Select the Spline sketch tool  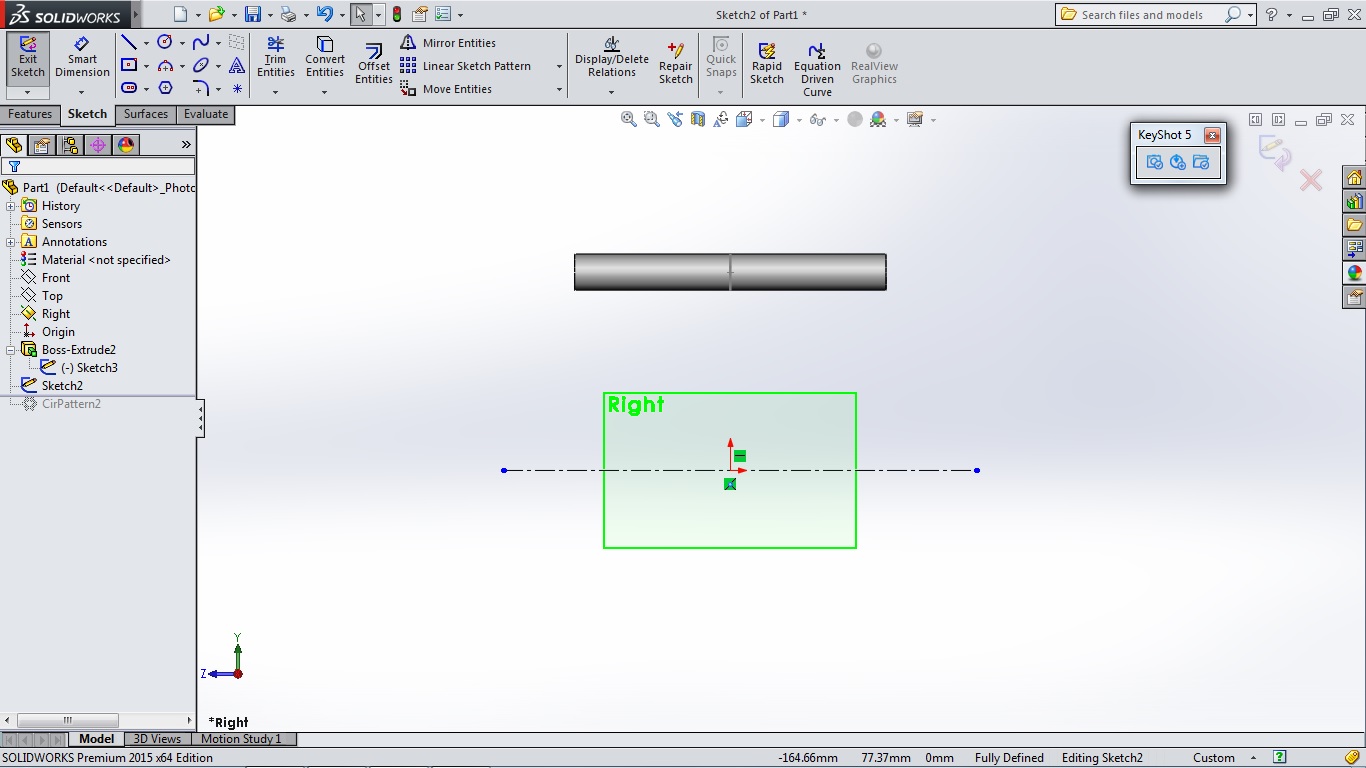[201, 42]
